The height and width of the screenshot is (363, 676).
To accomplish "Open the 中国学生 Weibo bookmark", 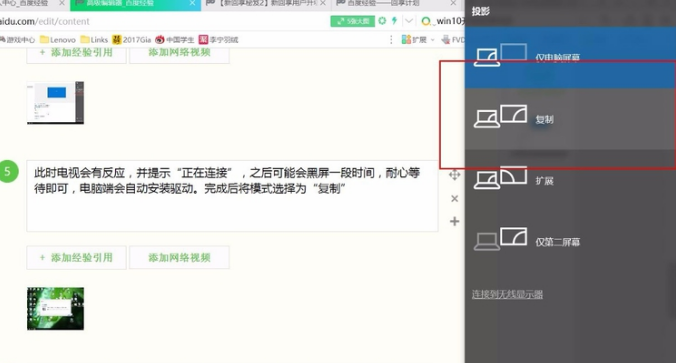I will tap(175, 40).
